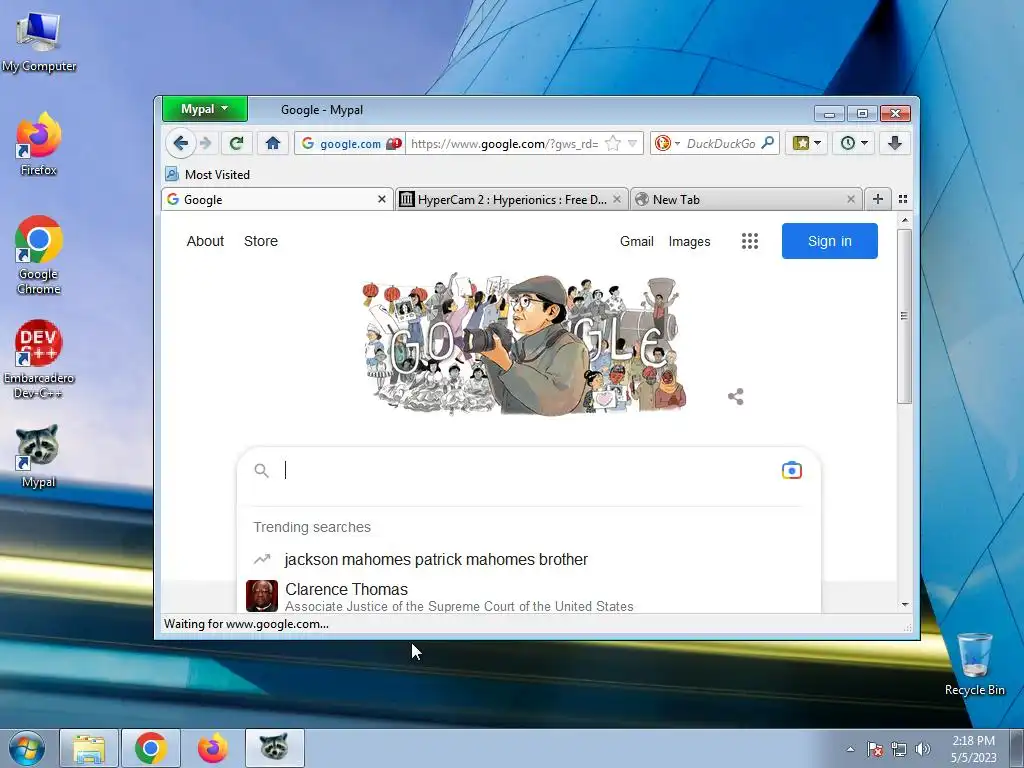This screenshot has height=768, width=1024.
Task: Click the Google Doodle illustration
Action: pos(524,345)
